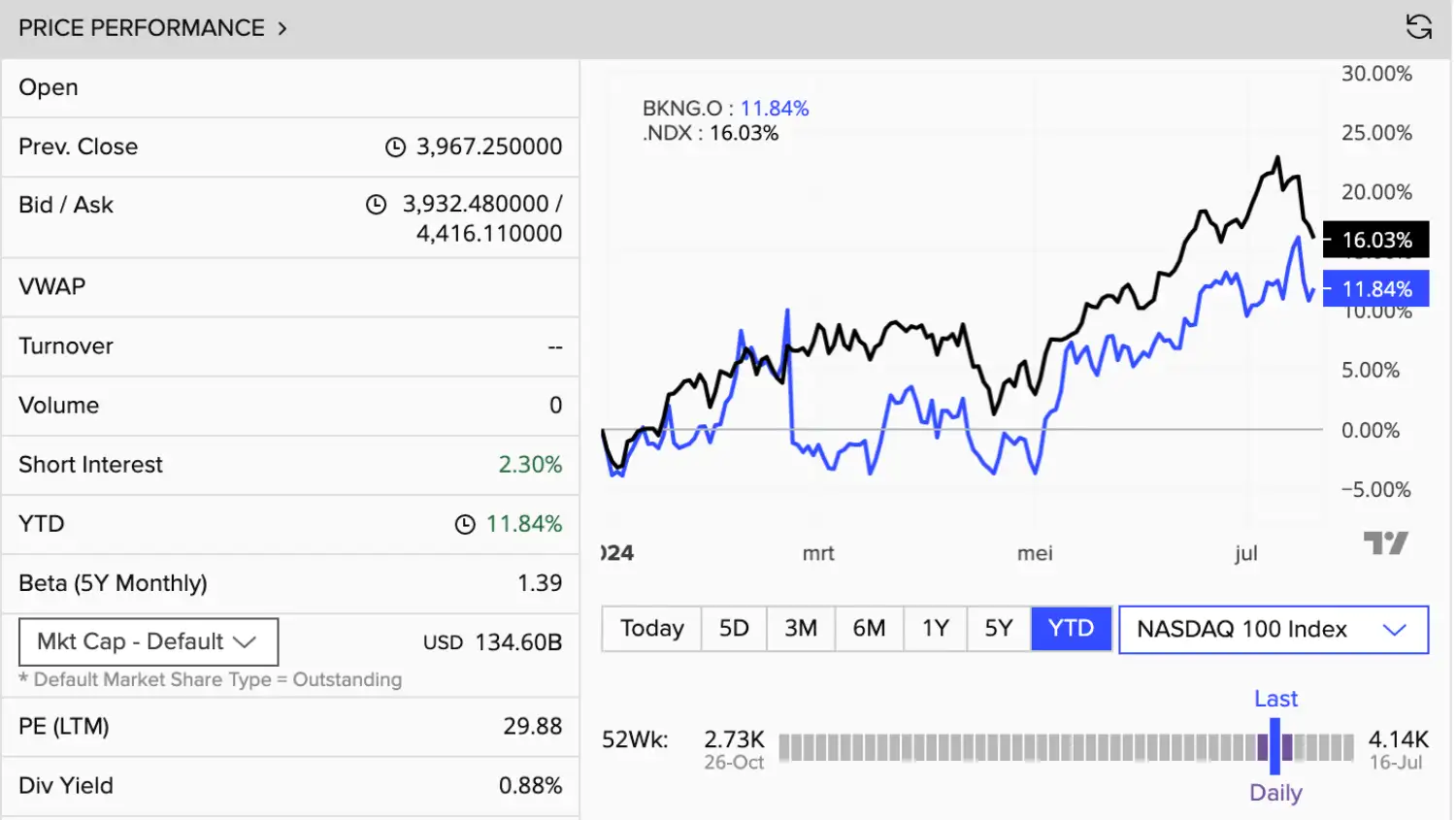Click the 16.03% NDX price label
1456x820 pixels.
[1376, 240]
